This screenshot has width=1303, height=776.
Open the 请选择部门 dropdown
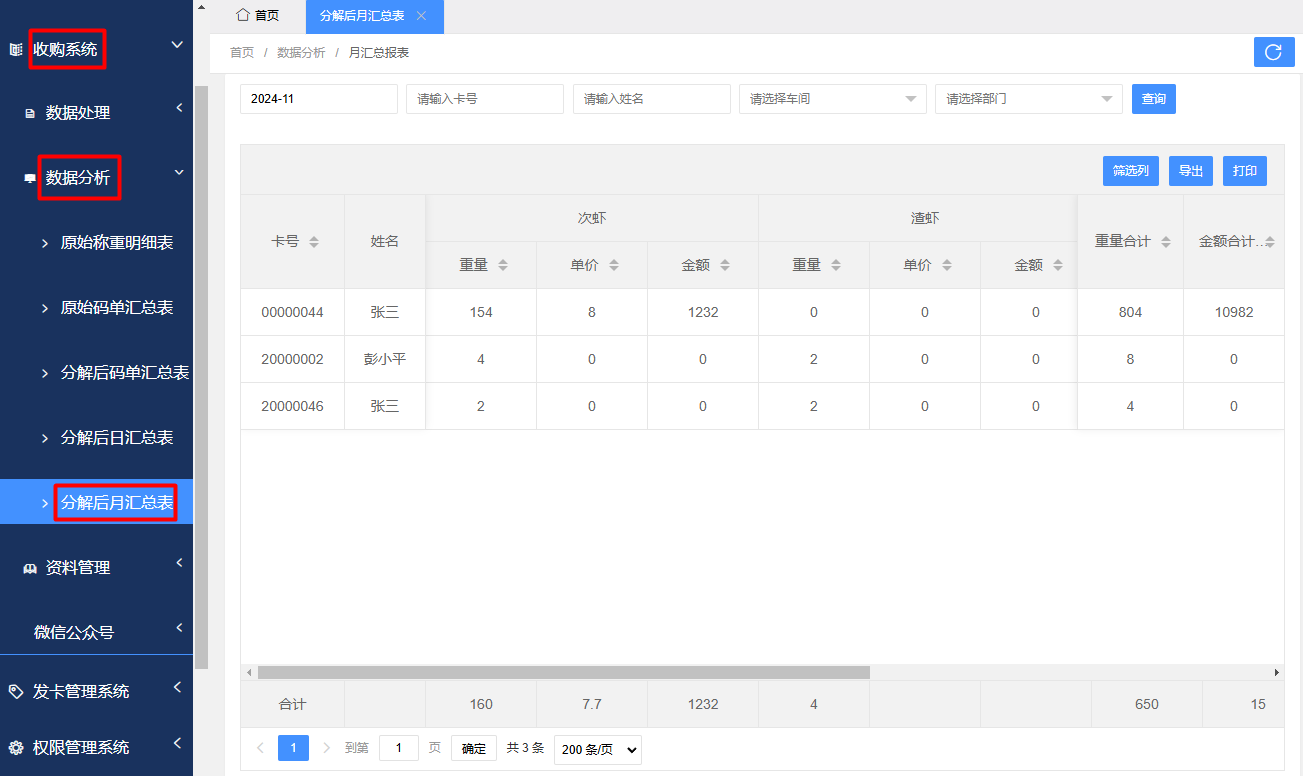click(x=1028, y=99)
